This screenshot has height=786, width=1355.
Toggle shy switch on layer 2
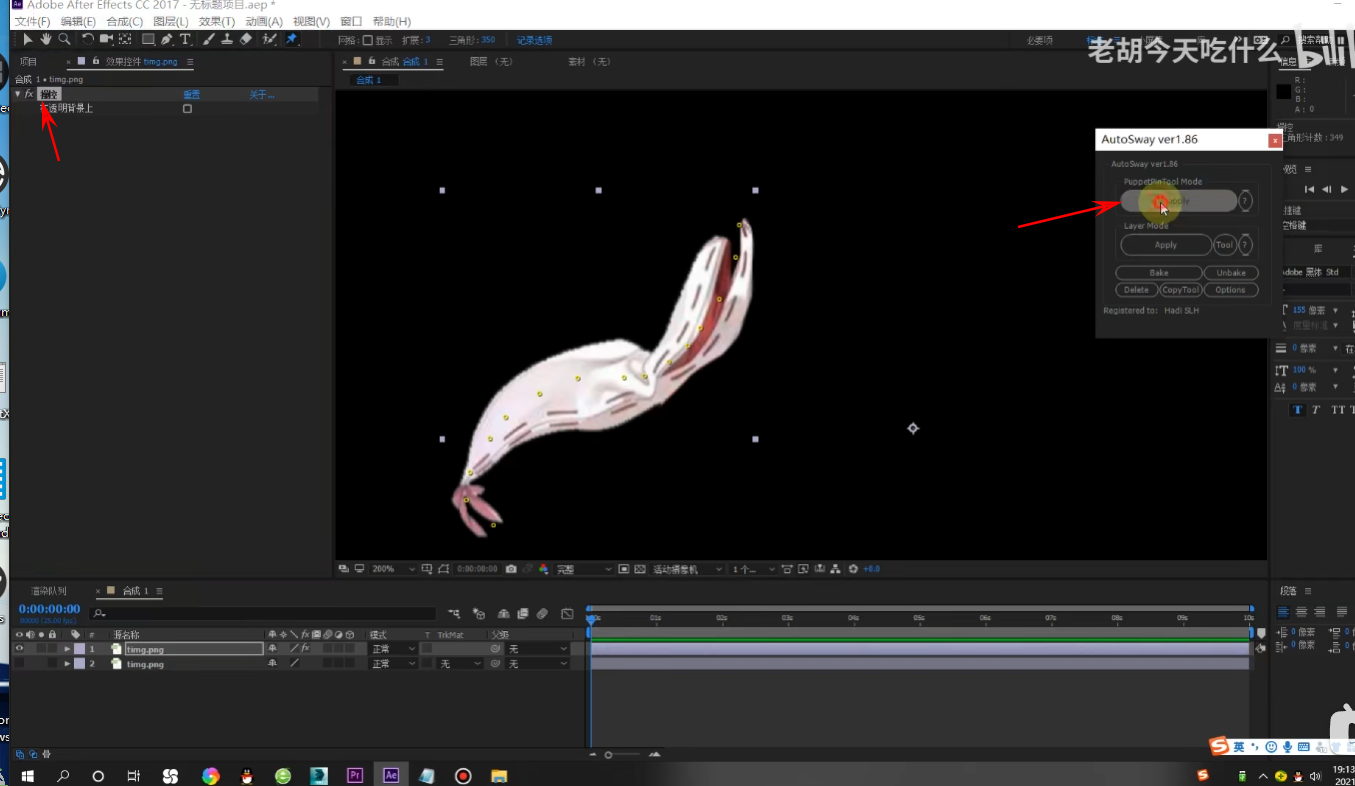[x=271, y=664]
